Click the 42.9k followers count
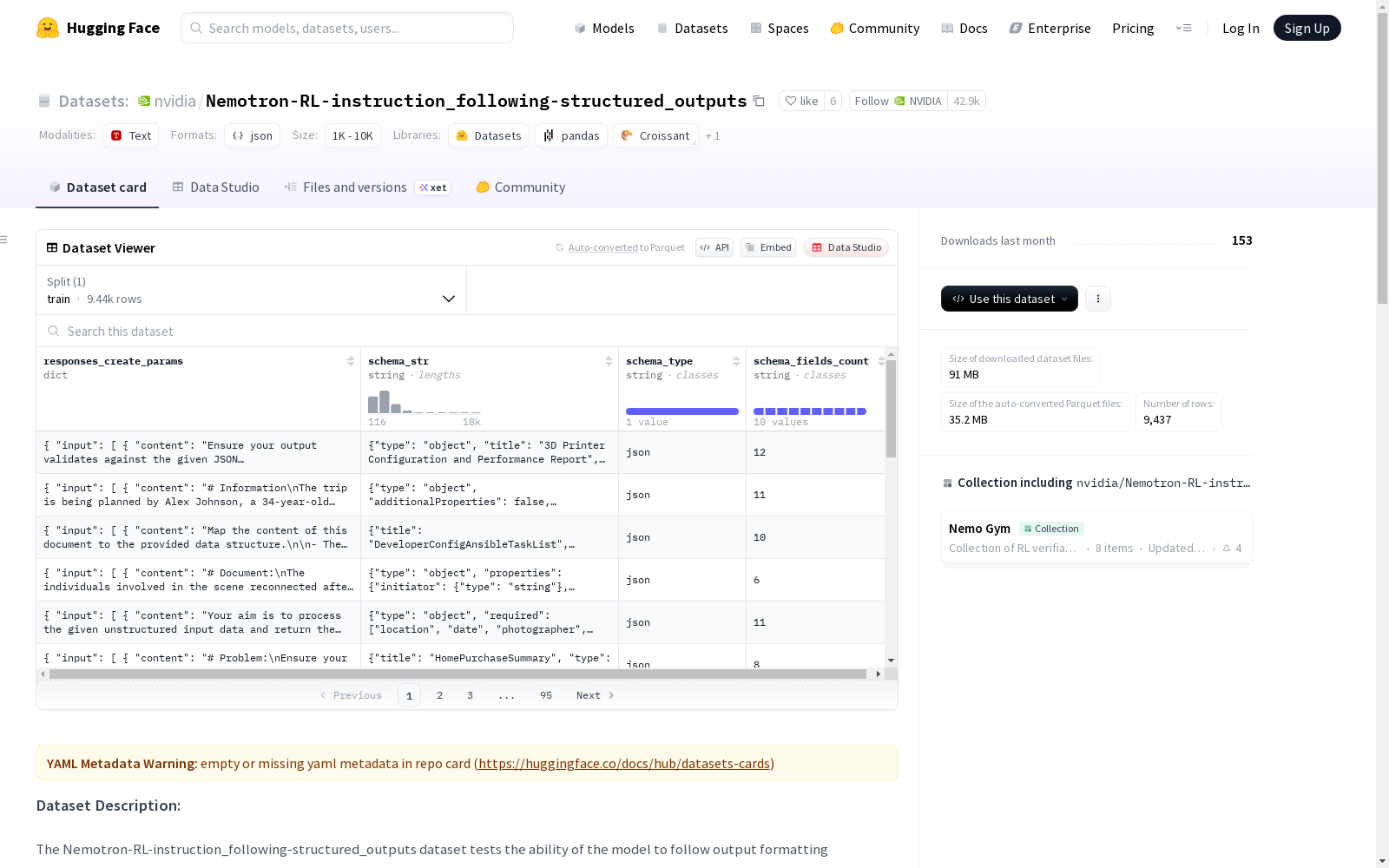Screen dimensions: 1389x868 [x=966, y=101]
